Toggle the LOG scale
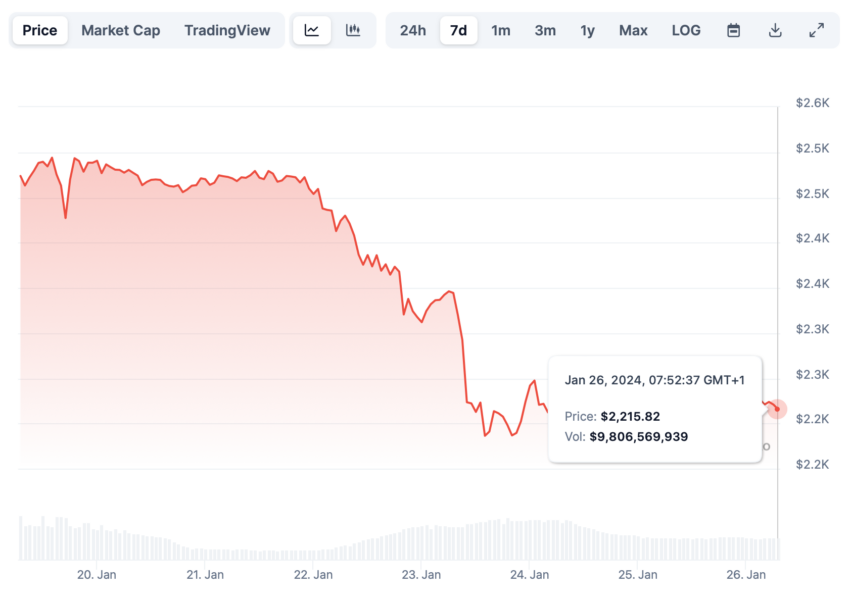Screen dimensions: 850x601 point(686,30)
